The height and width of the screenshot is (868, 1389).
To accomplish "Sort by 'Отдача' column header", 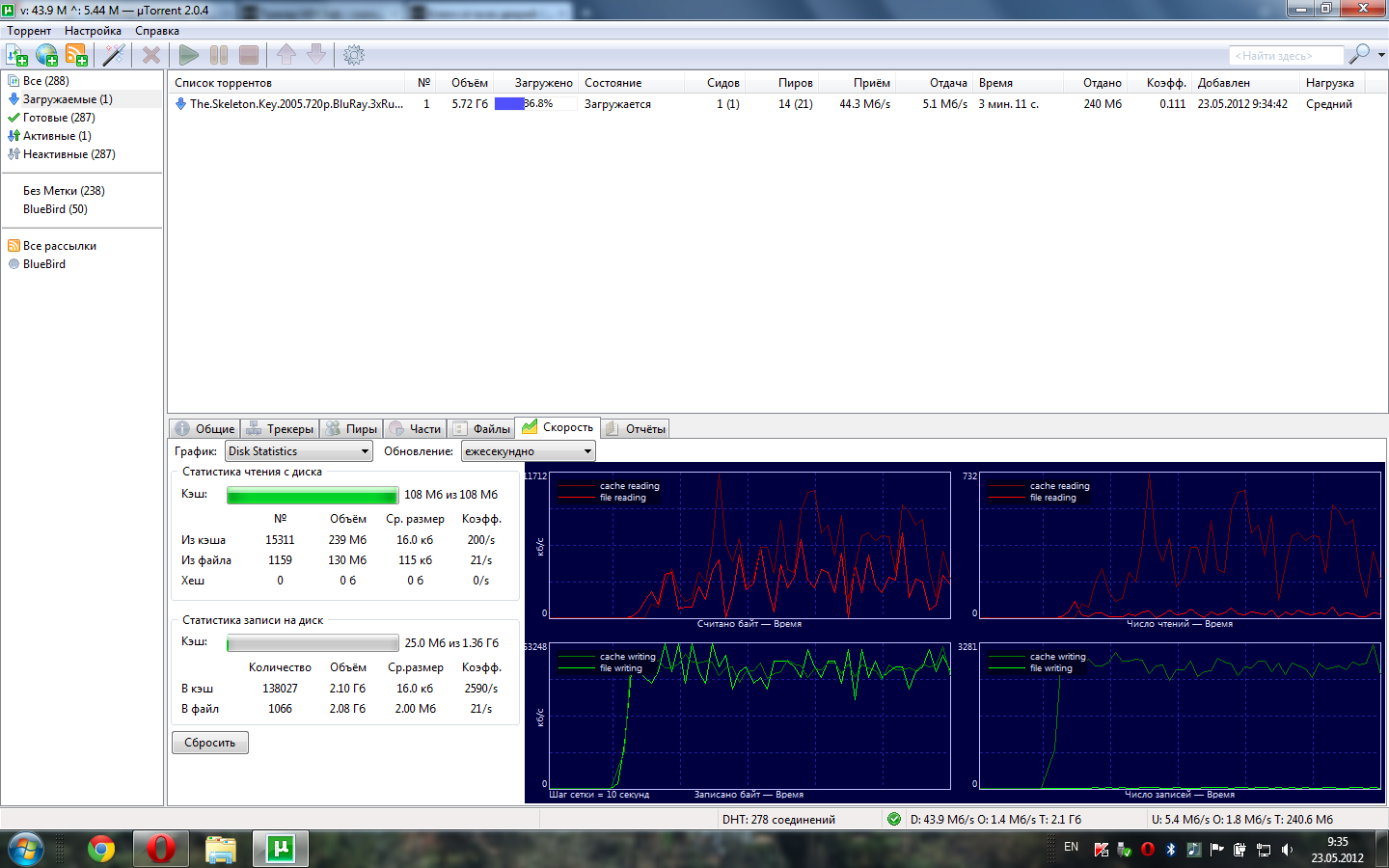I will [948, 83].
